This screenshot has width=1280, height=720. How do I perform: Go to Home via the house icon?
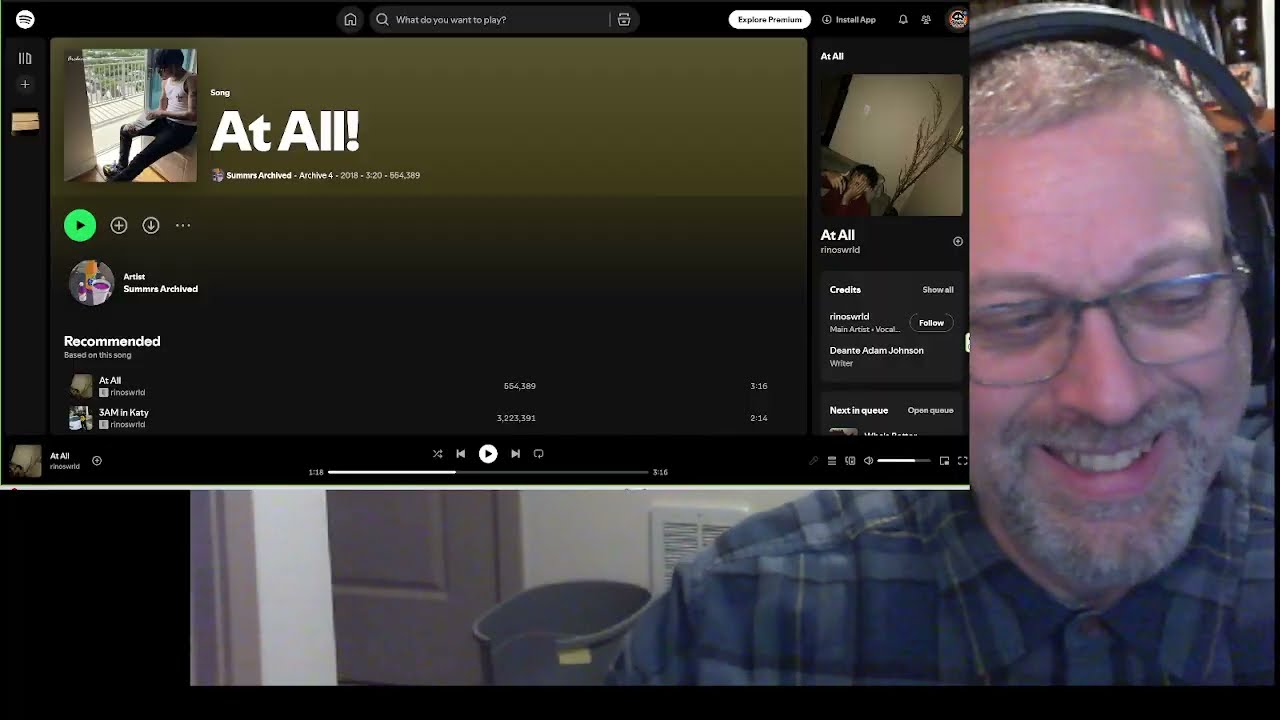(350, 19)
